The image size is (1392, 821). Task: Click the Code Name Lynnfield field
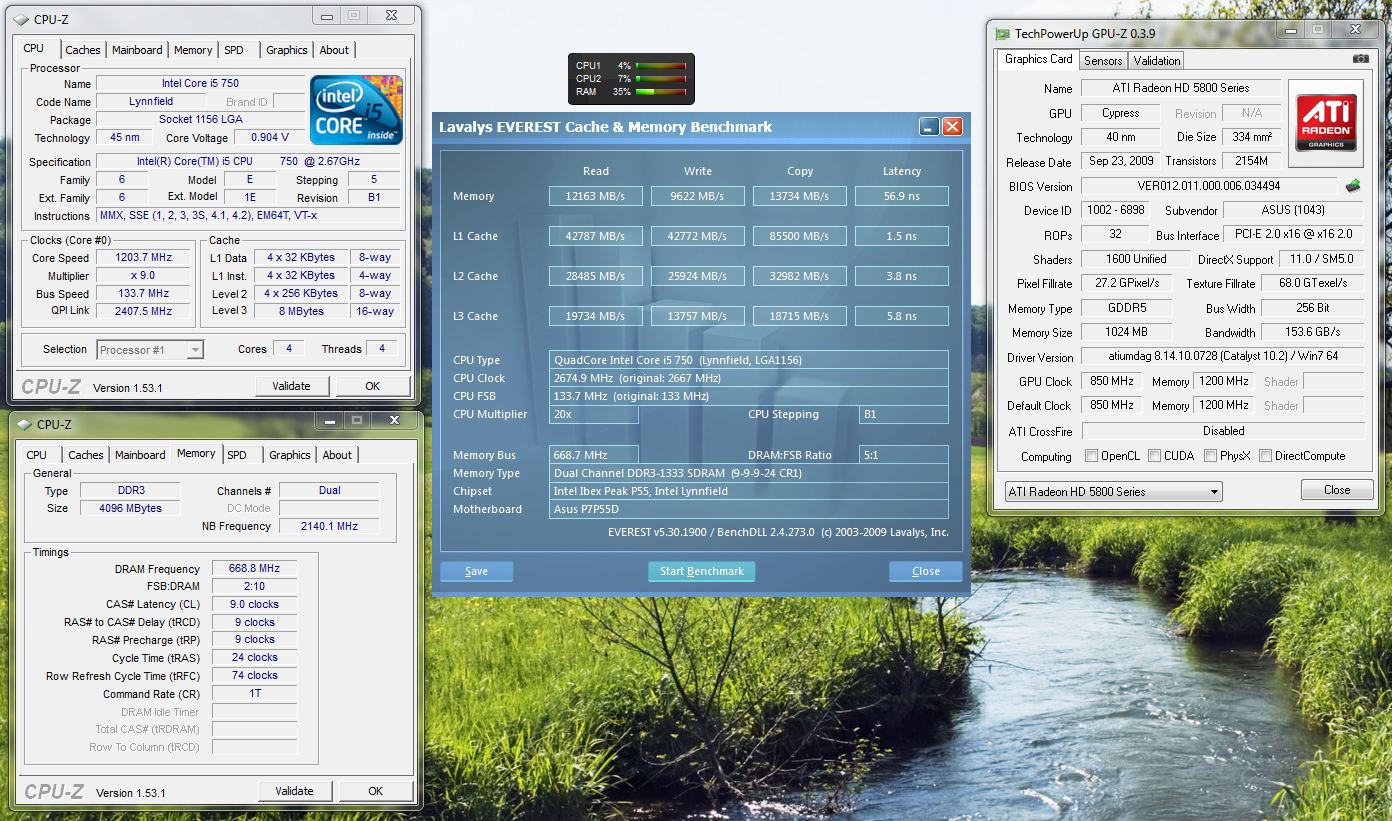[151, 102]
